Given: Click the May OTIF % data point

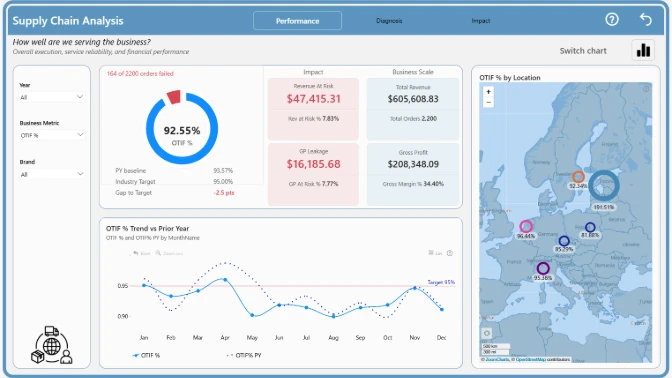Looking at the screenshot, I should point(252,315).
